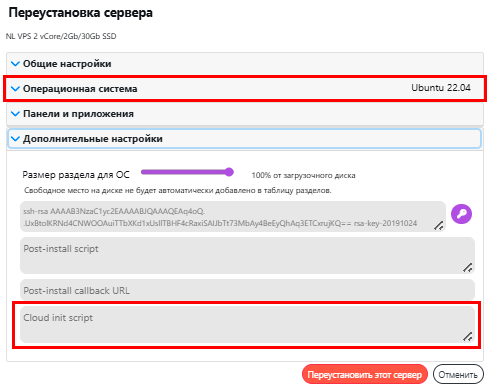The height and width of the screenshot is (392, 490).
Task: Click the purple SSH key icon button
Action: tap(461, 214)
